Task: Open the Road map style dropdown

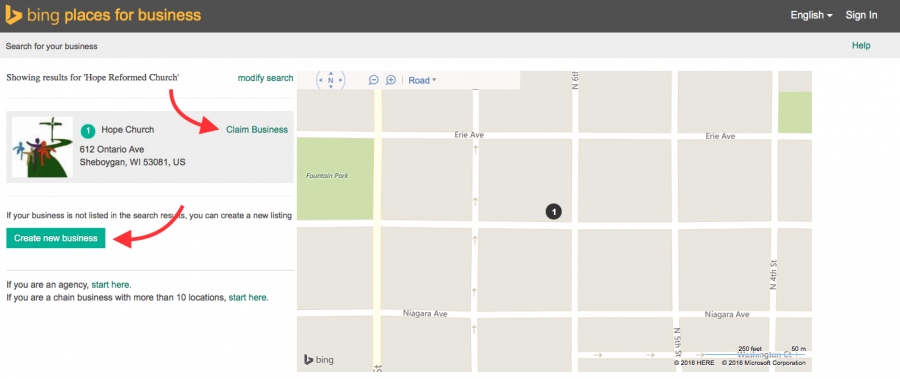Action: (422, 80)
